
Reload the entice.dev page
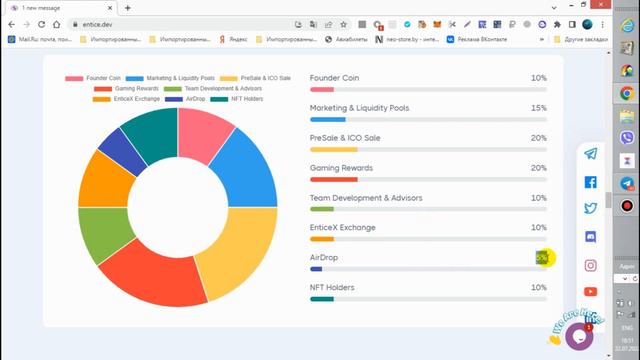point(41,24)
